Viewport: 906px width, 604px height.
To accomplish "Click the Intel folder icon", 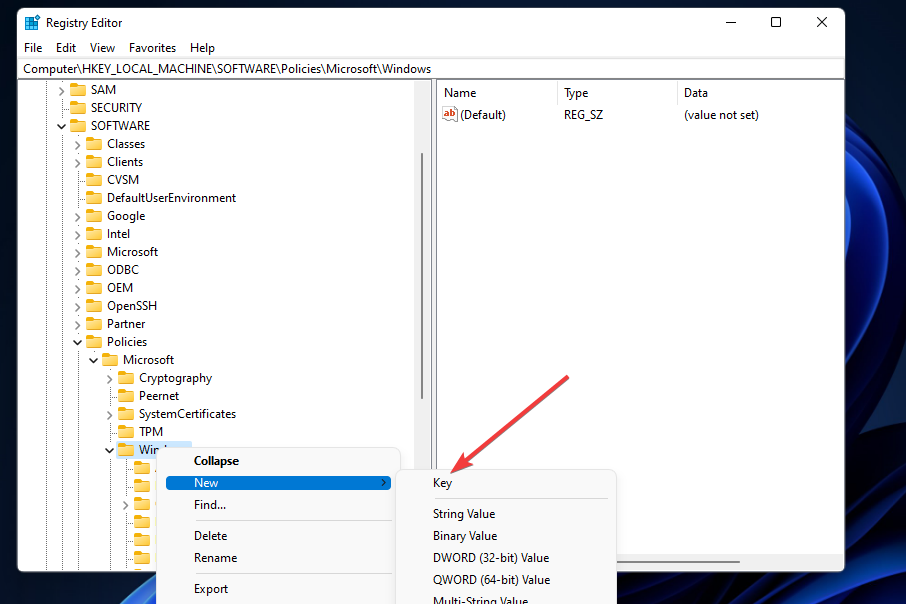I will 93,233.
